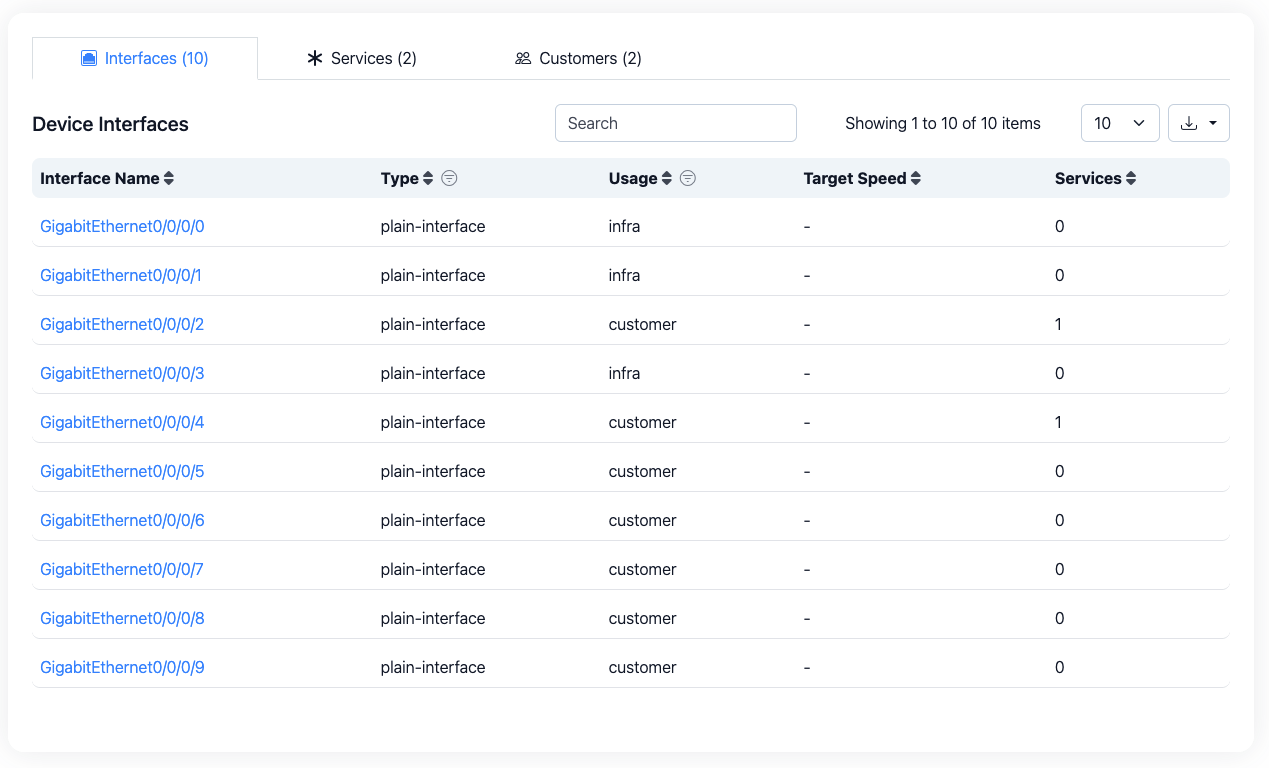Click the download export icon

click(x=1189, y=123)
